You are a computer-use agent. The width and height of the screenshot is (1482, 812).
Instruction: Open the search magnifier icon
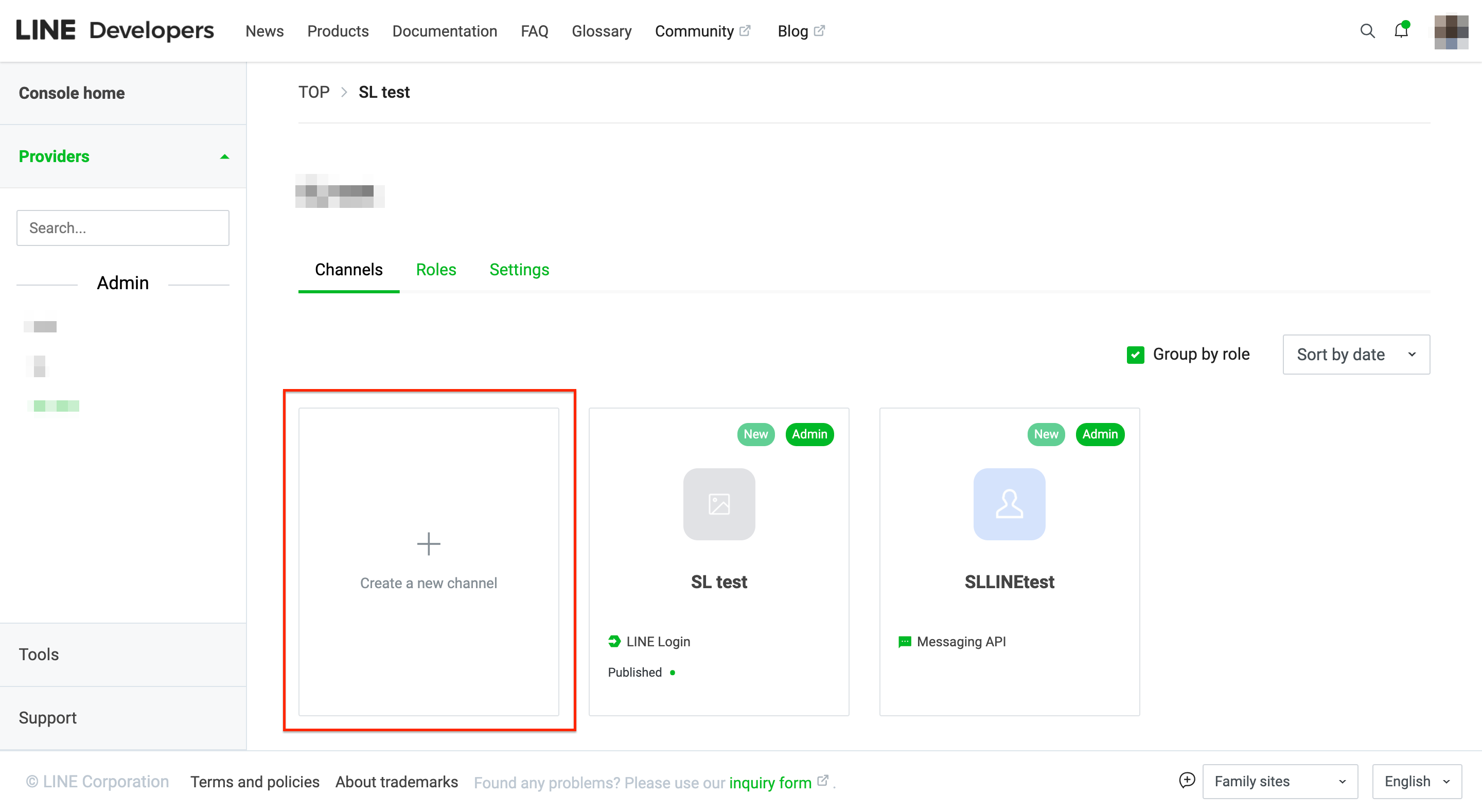1367,31
